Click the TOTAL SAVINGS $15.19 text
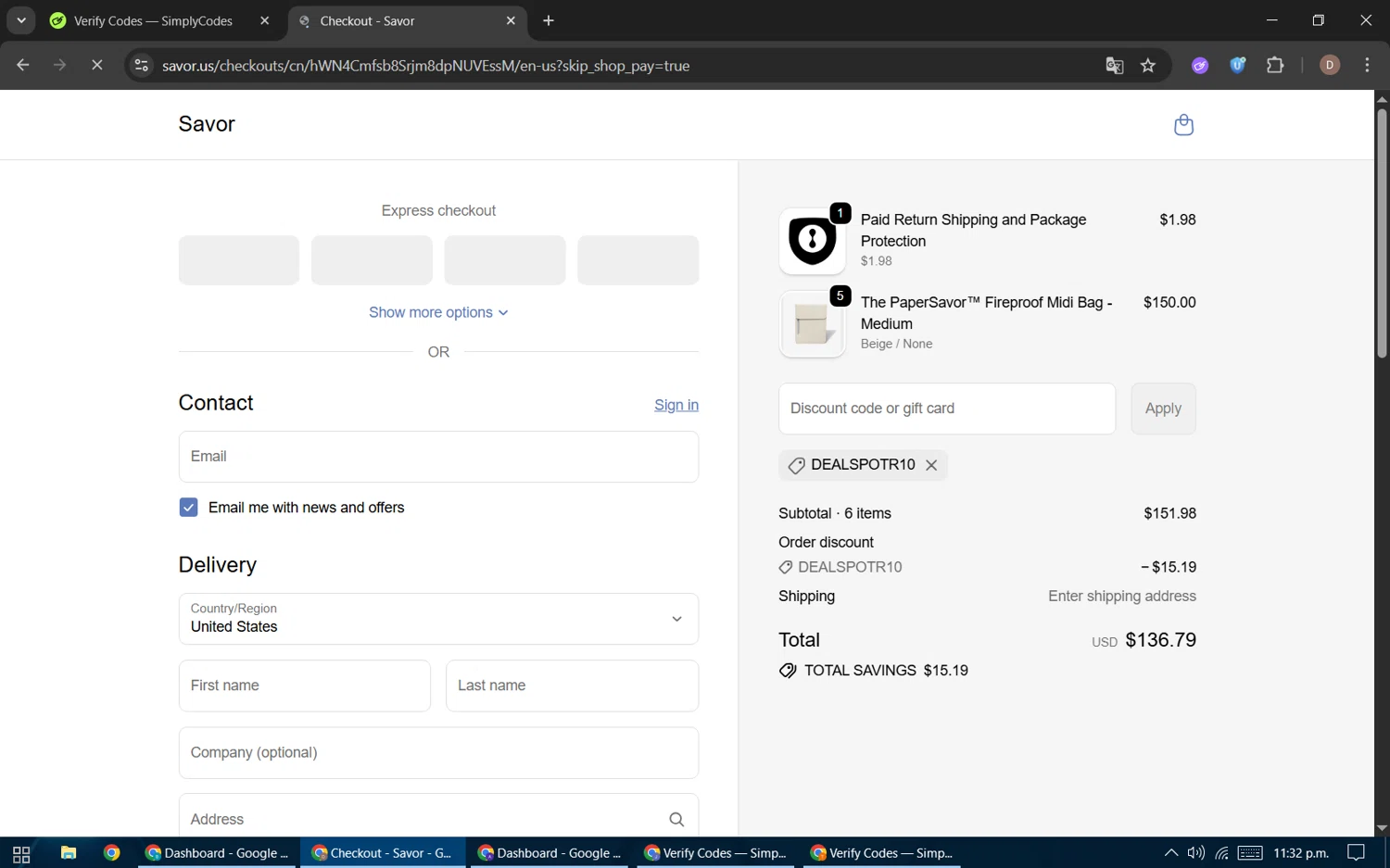 [x=886, y=671]
